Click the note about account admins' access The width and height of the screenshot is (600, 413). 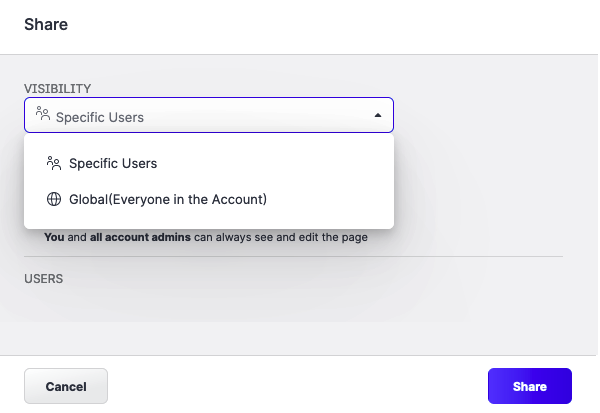tap(206, 238)
